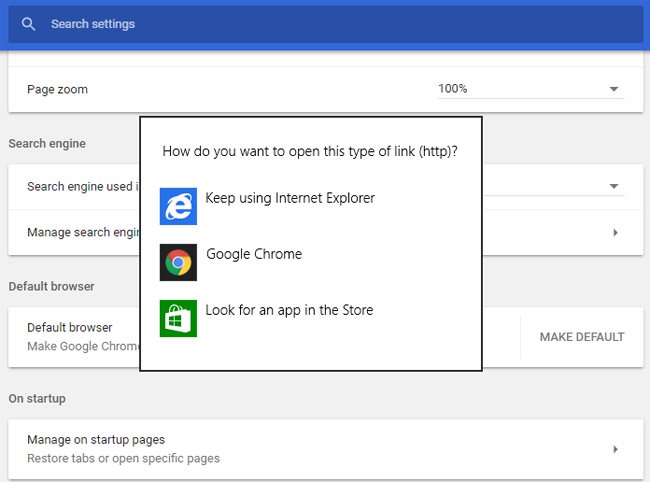Open the Page zoom 100% dropdown
Viewport: 650px width, 482px height.
531,89
